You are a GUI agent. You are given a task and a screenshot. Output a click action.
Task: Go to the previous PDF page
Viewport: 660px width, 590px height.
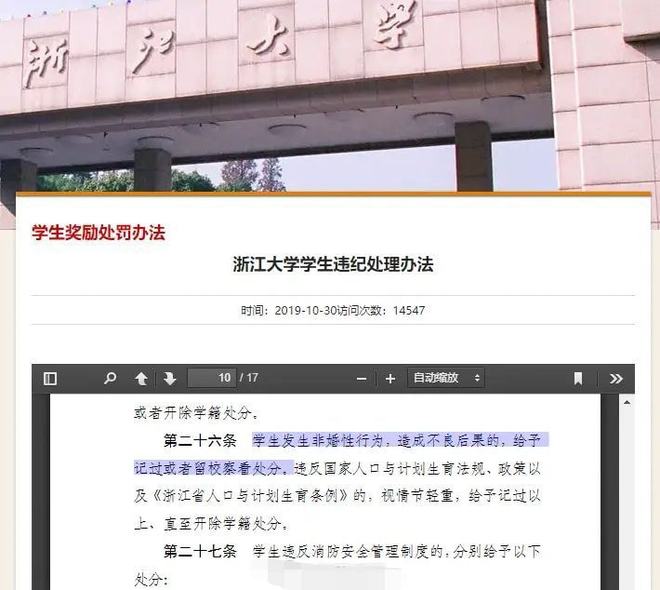[141, 378]
